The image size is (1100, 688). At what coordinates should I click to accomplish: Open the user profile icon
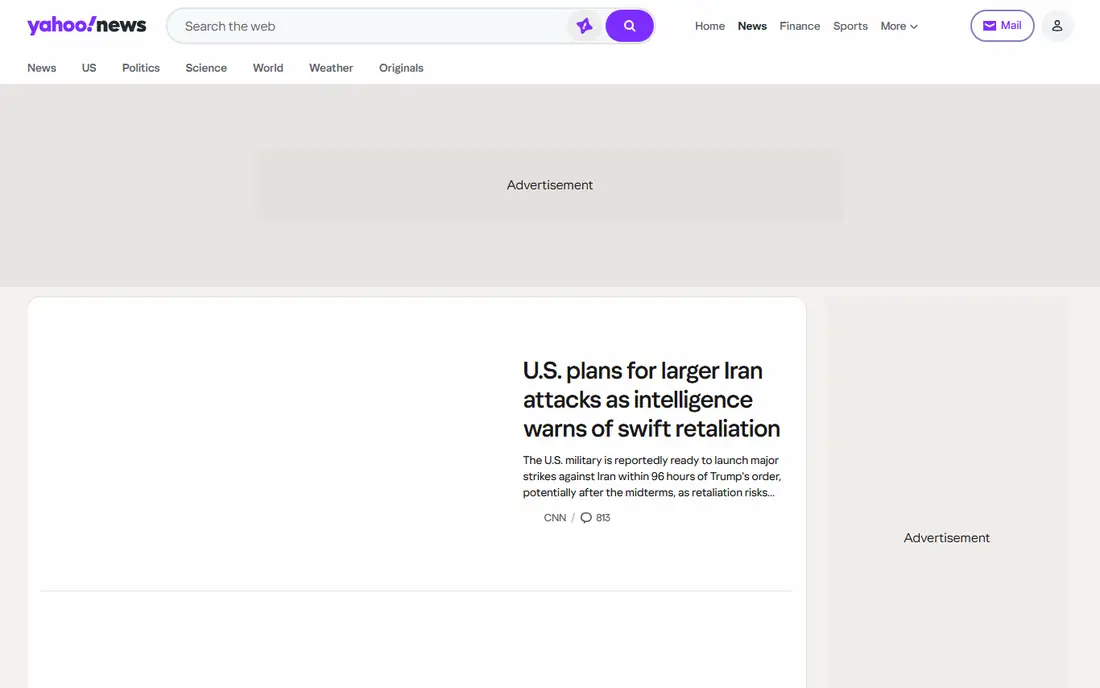point(1057,26)
